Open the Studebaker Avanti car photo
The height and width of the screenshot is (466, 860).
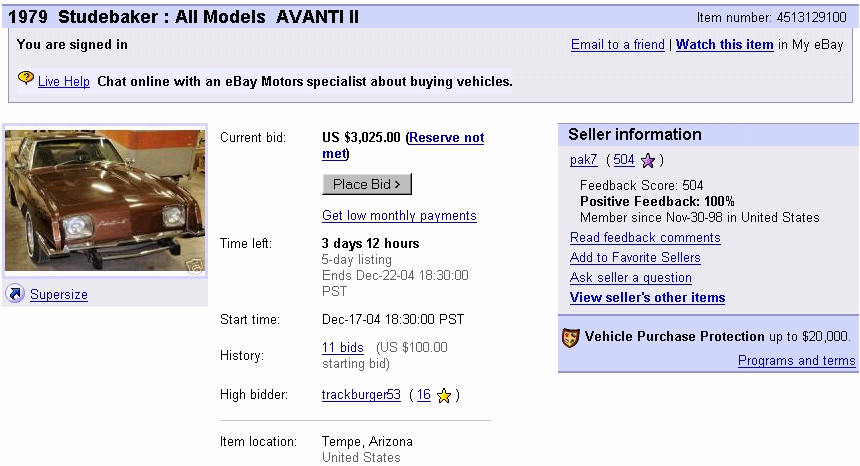coord(104,201)
